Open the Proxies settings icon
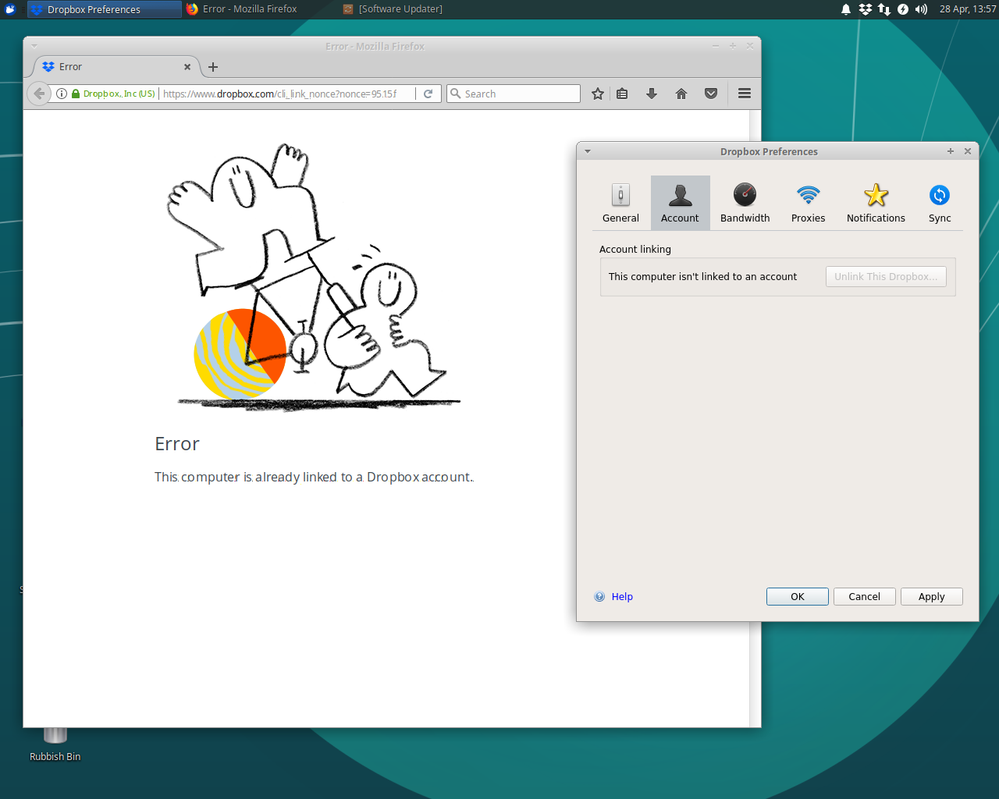 808,203
